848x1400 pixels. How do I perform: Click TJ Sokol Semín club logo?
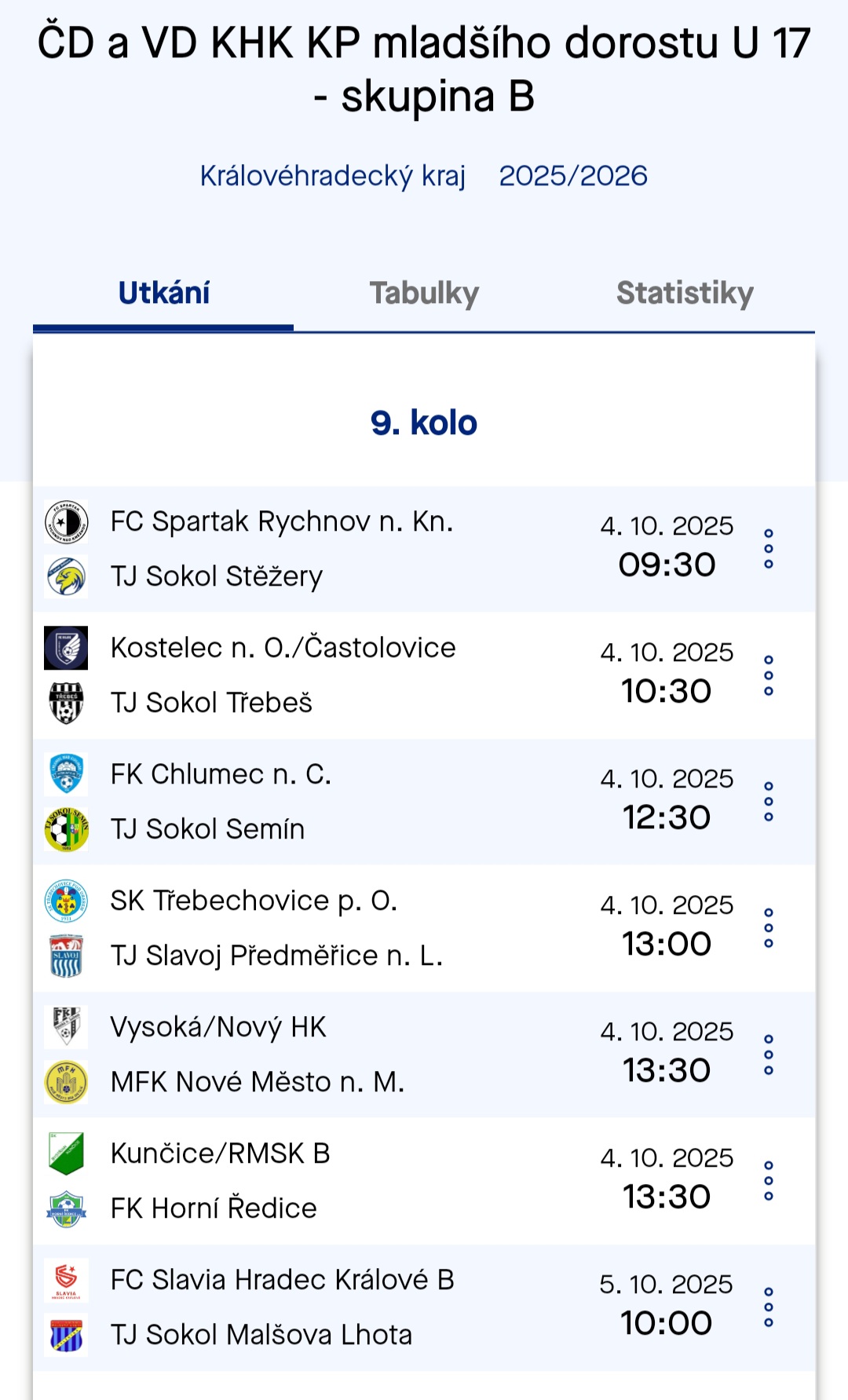[67, 829]
